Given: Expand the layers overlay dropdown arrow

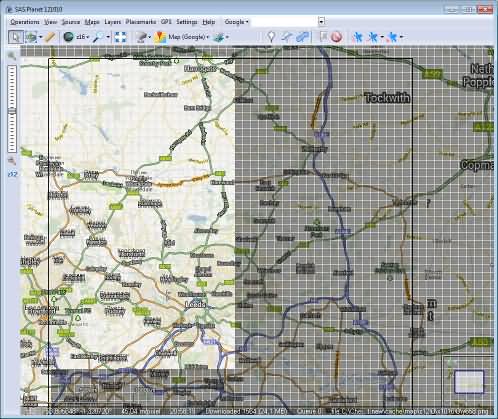Looking at the screenshot, I should pos(227,37).
